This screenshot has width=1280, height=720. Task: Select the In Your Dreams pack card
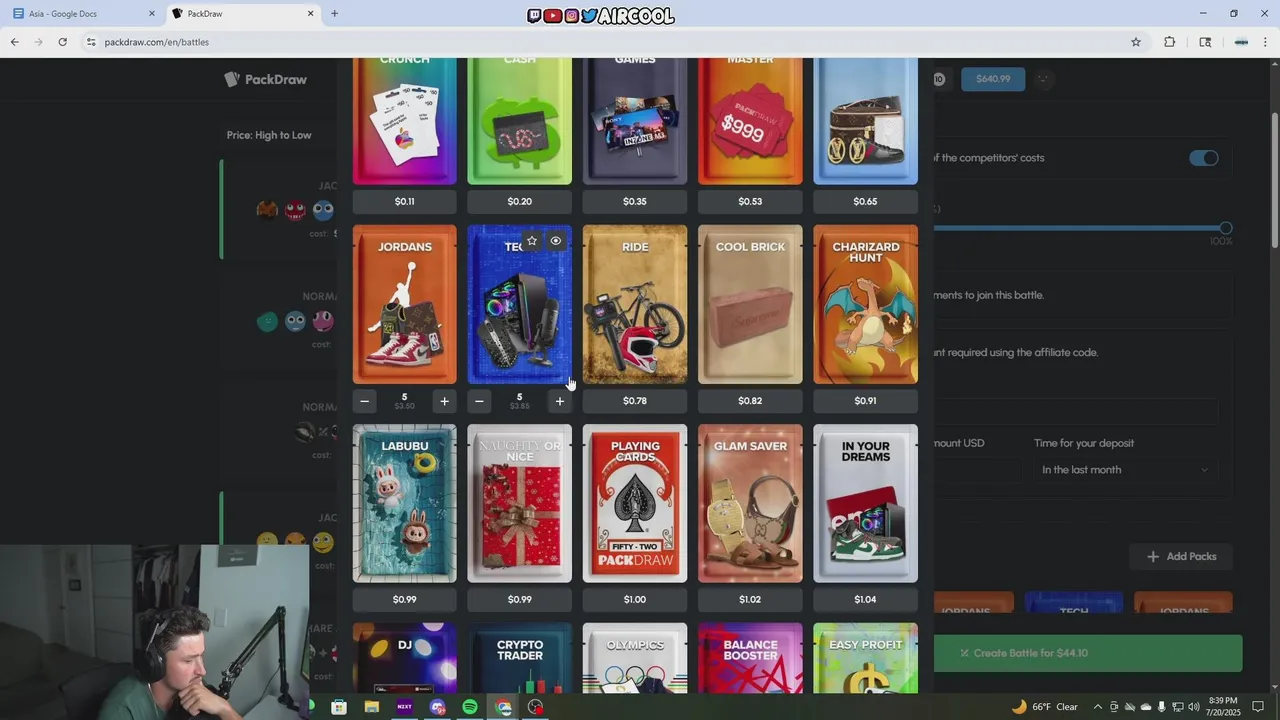[x=865, y=503]
